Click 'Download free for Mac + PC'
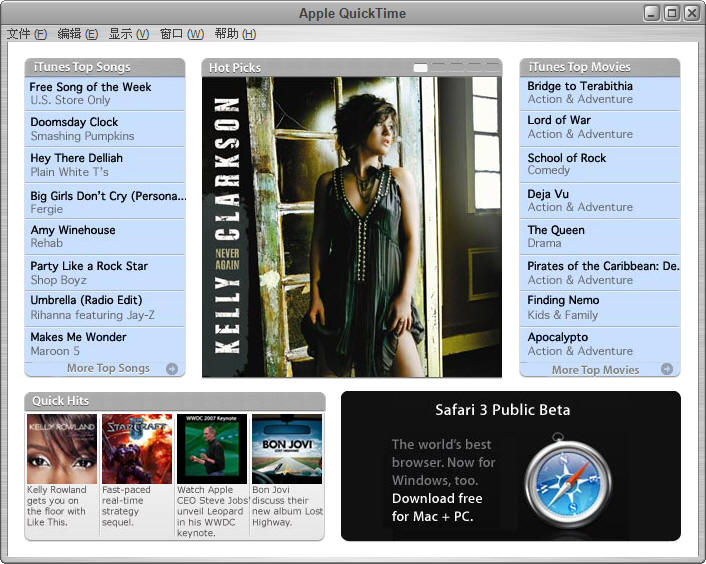This screenshot has height=564, width=706. [x=437, y=507]
